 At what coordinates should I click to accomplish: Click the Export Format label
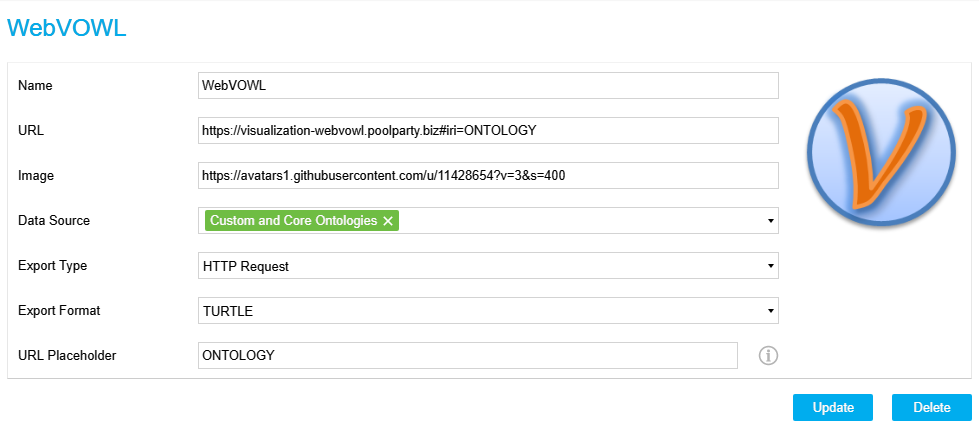click(59, 311)
